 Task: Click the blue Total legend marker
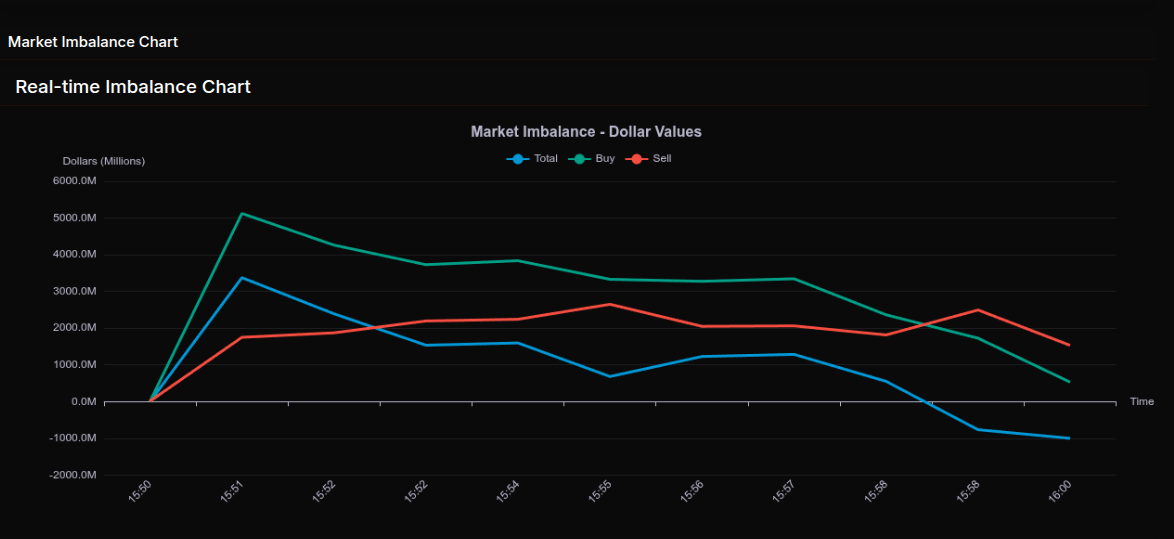517,159
